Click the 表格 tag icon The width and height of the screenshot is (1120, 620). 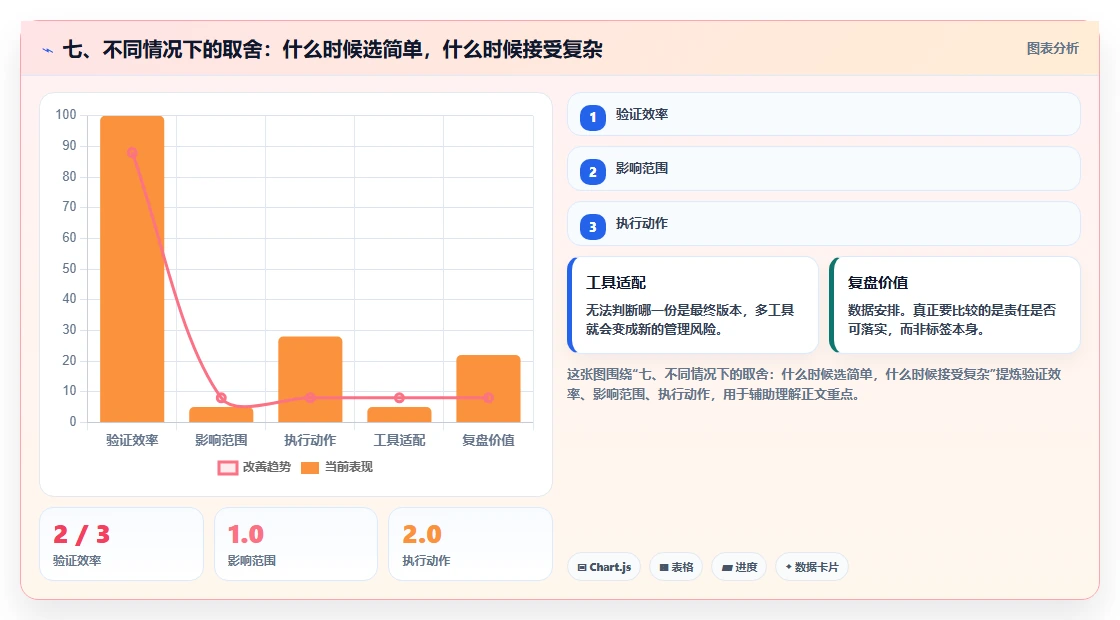click(664, 567)
